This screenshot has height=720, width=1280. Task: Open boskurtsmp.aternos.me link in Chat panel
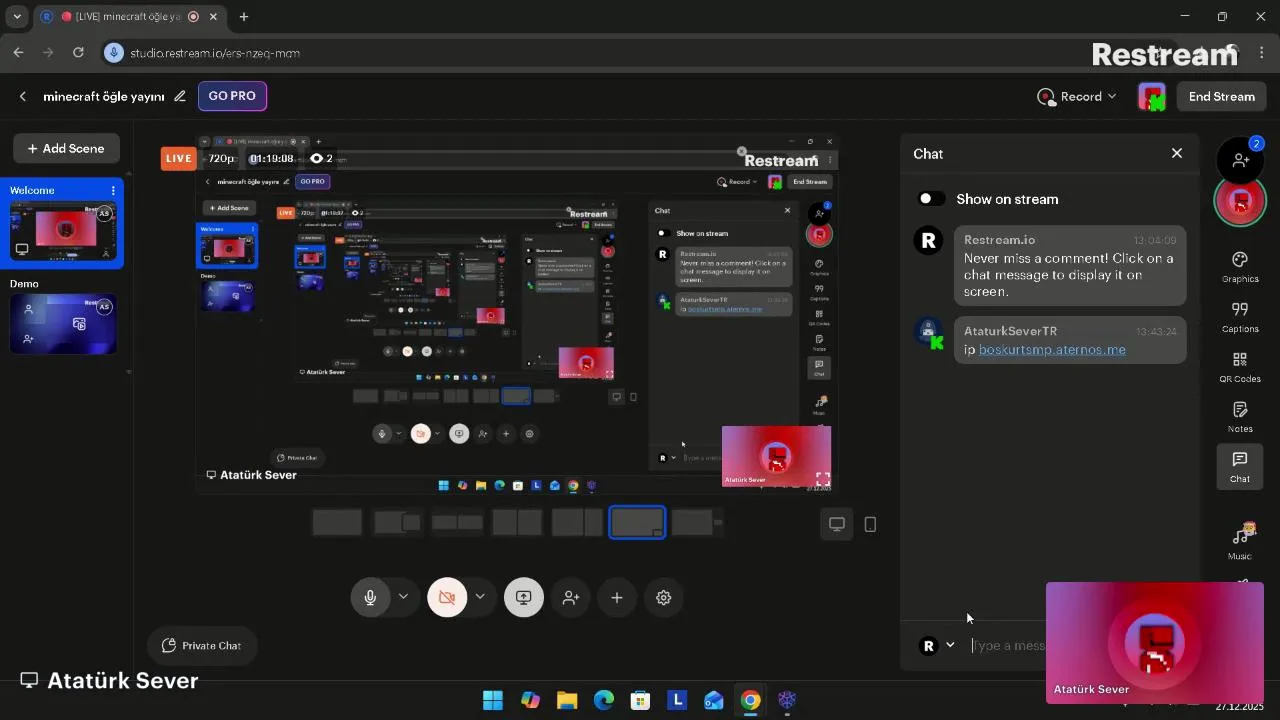(x=1052, y=350)
